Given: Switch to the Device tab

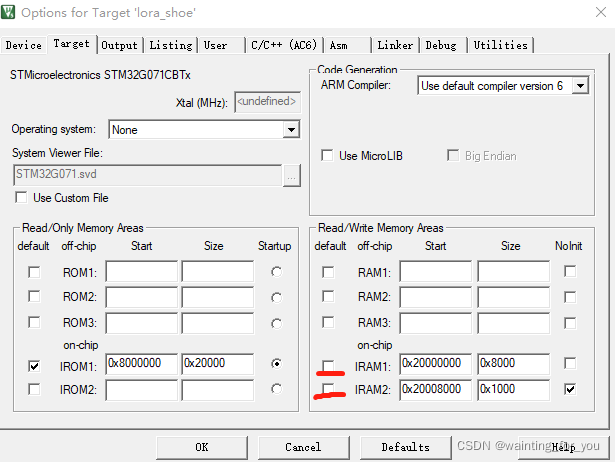Looking at the screenshot, I should 24,45.
